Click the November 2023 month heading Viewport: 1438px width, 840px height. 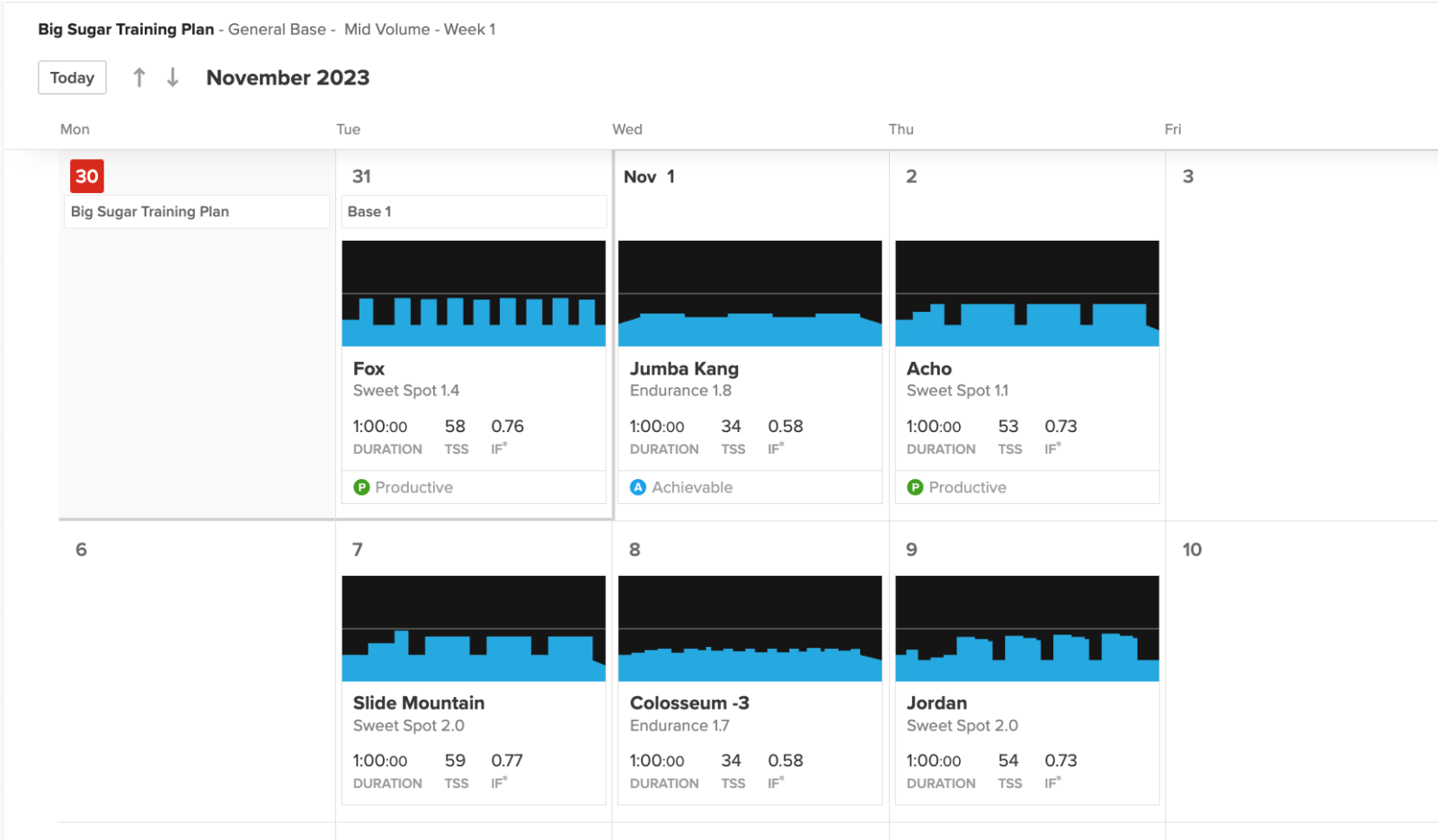288,77
